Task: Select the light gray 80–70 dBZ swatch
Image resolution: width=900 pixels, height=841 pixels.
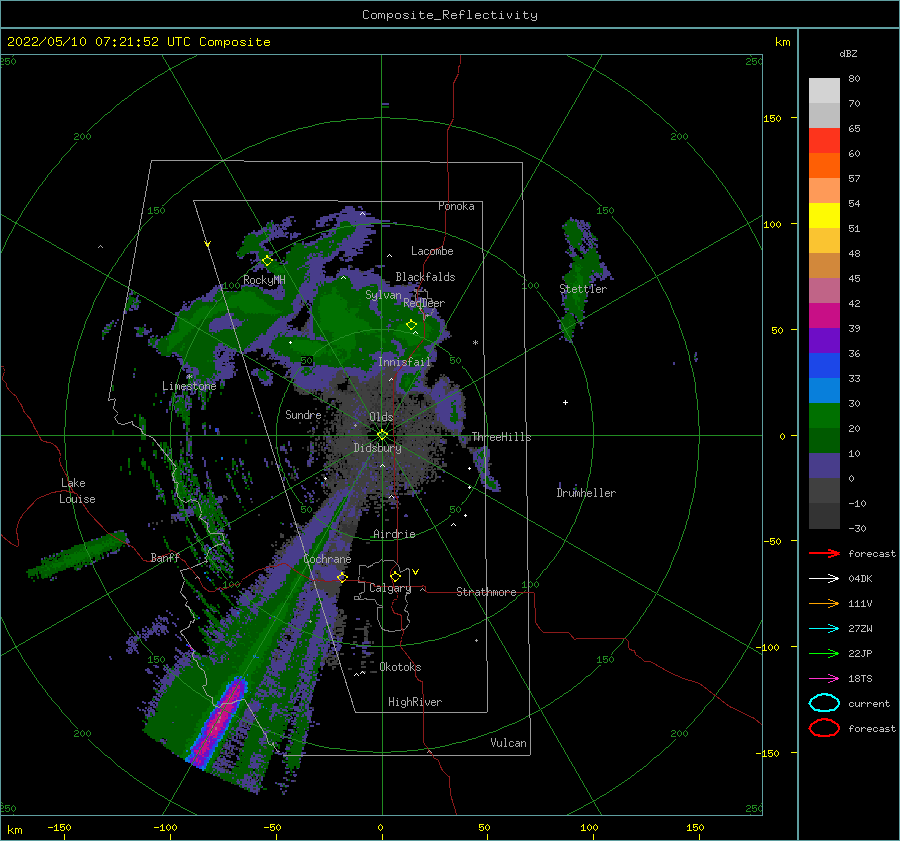Action: point(824,91)
